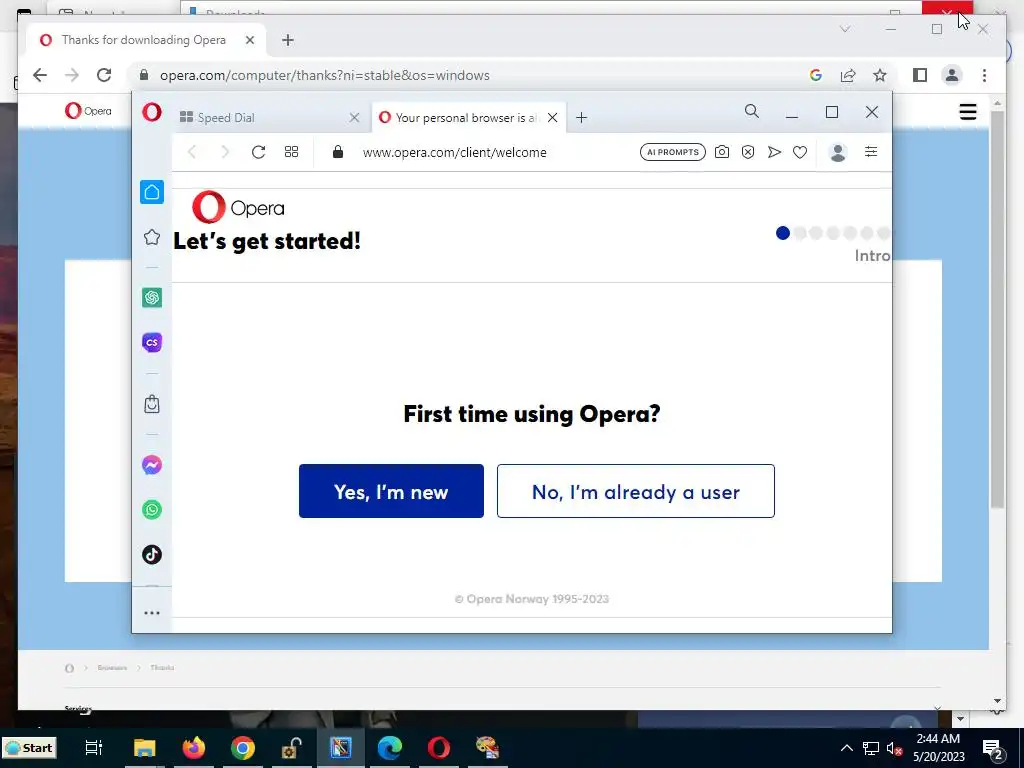The height and width of the screenshot is (768, 1024).
Task: Open notification center icon
Action: (x=992, y=750)
